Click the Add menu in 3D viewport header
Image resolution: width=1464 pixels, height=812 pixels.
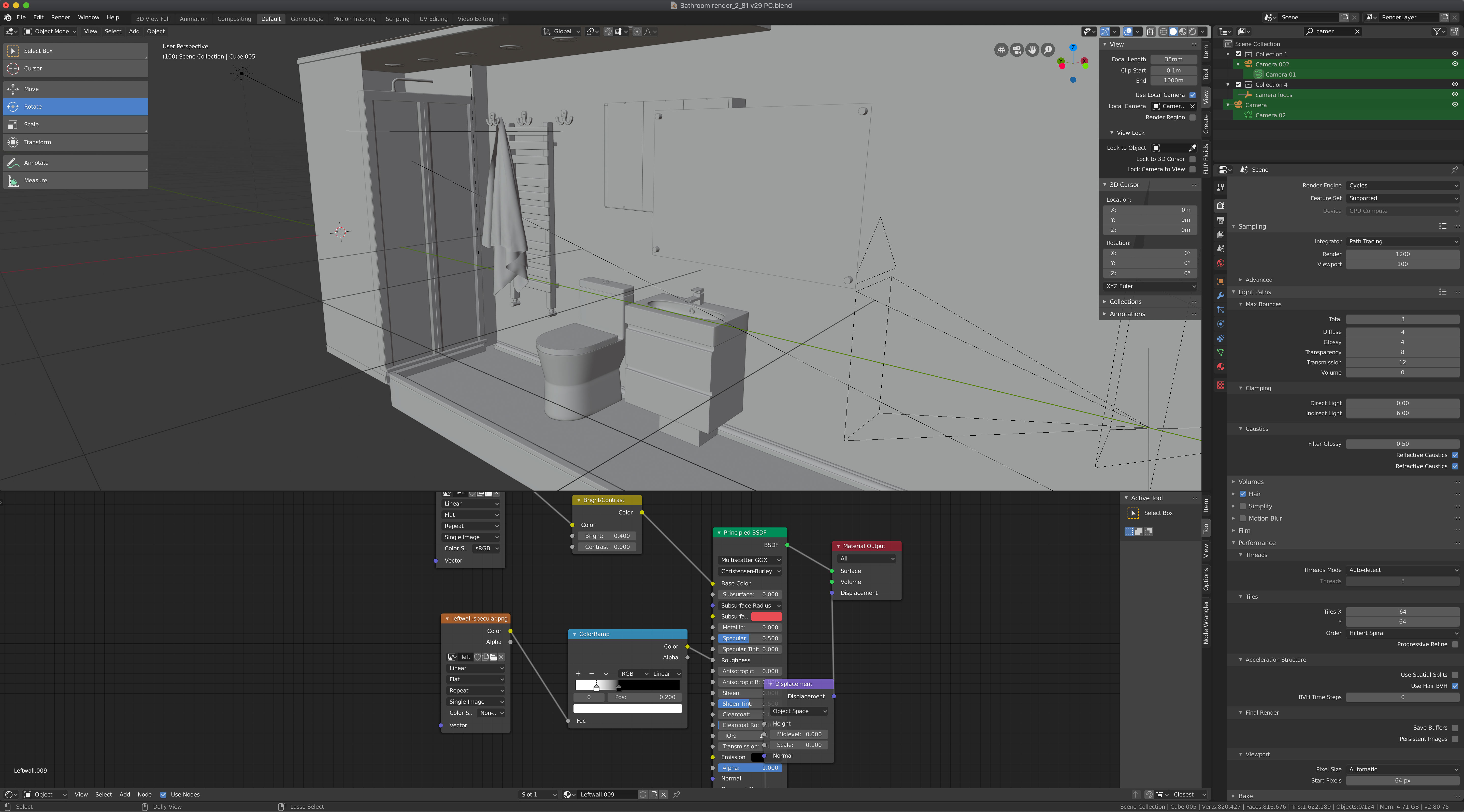pyautogui.click(x=134, y=31)
